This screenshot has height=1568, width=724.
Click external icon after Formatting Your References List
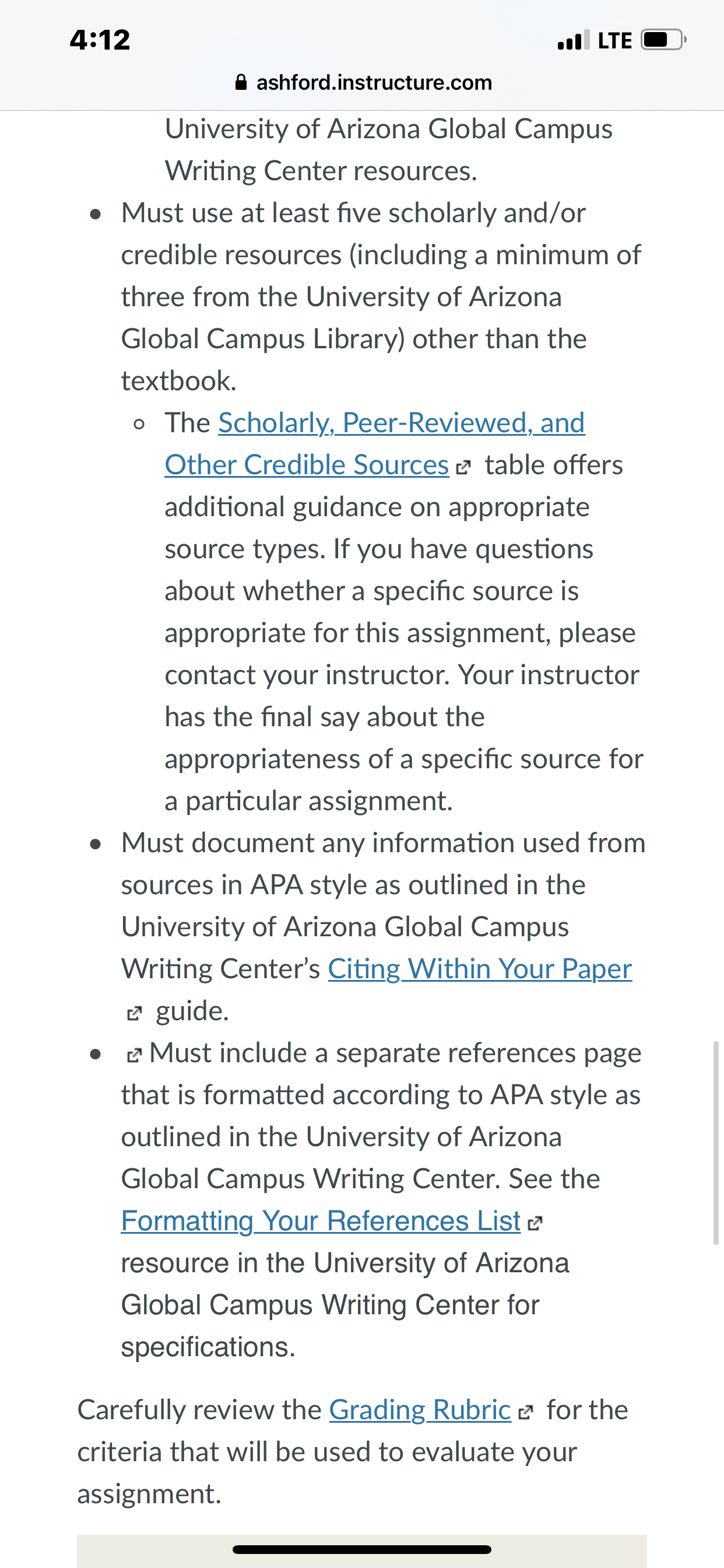(535, 1223)
